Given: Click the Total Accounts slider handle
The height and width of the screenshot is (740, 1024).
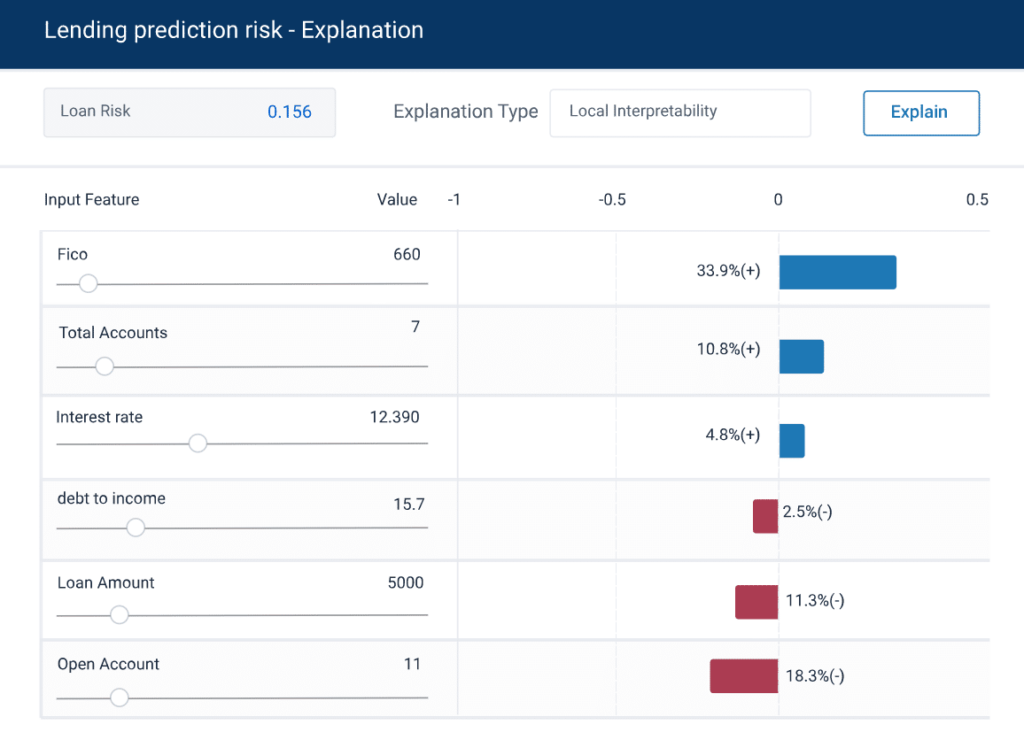Looking at the screenshot, I should pos(104,366).
